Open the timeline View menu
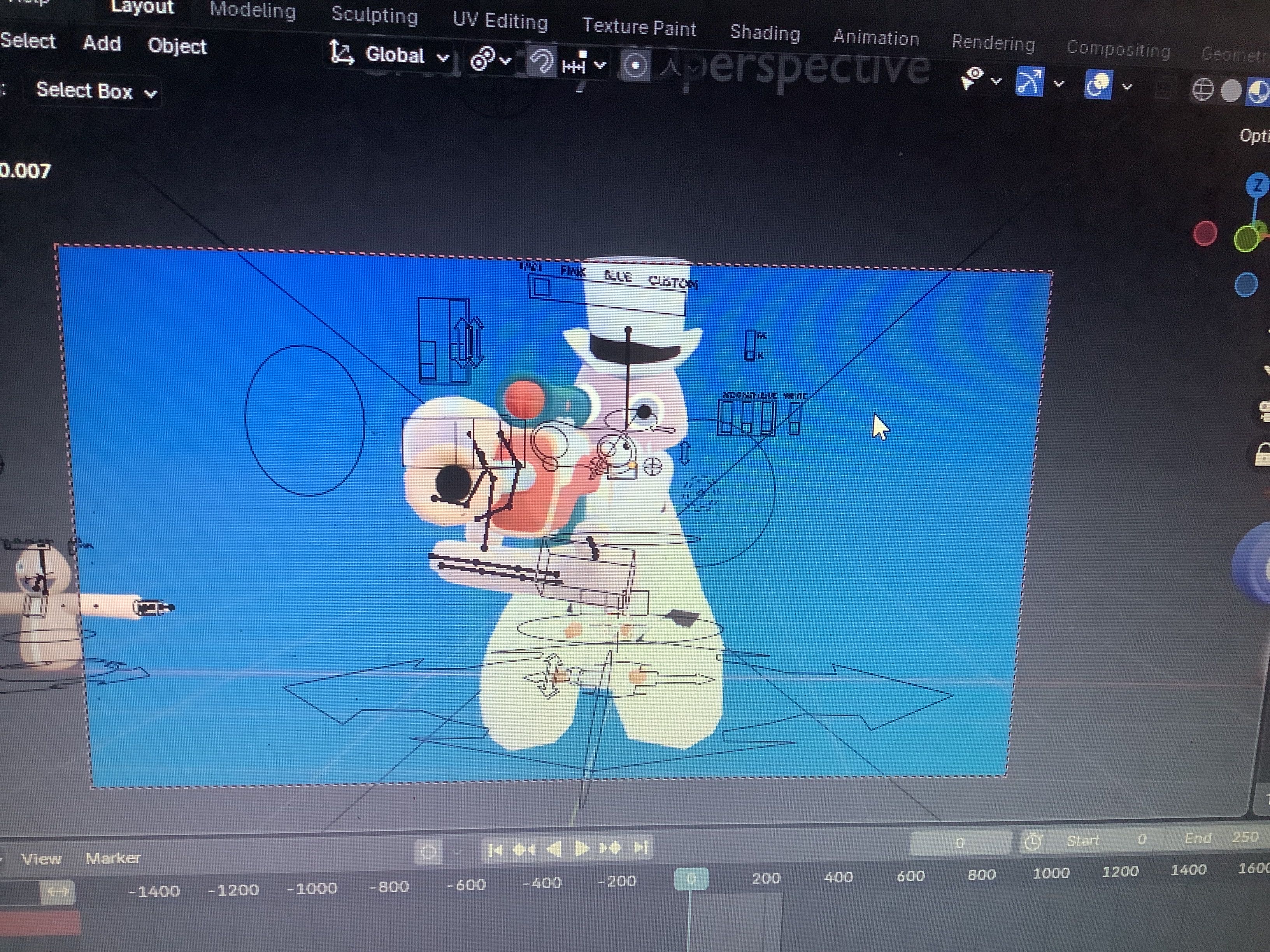The height and width of the screenshot is (952, 1270). (x=41, y=859)
